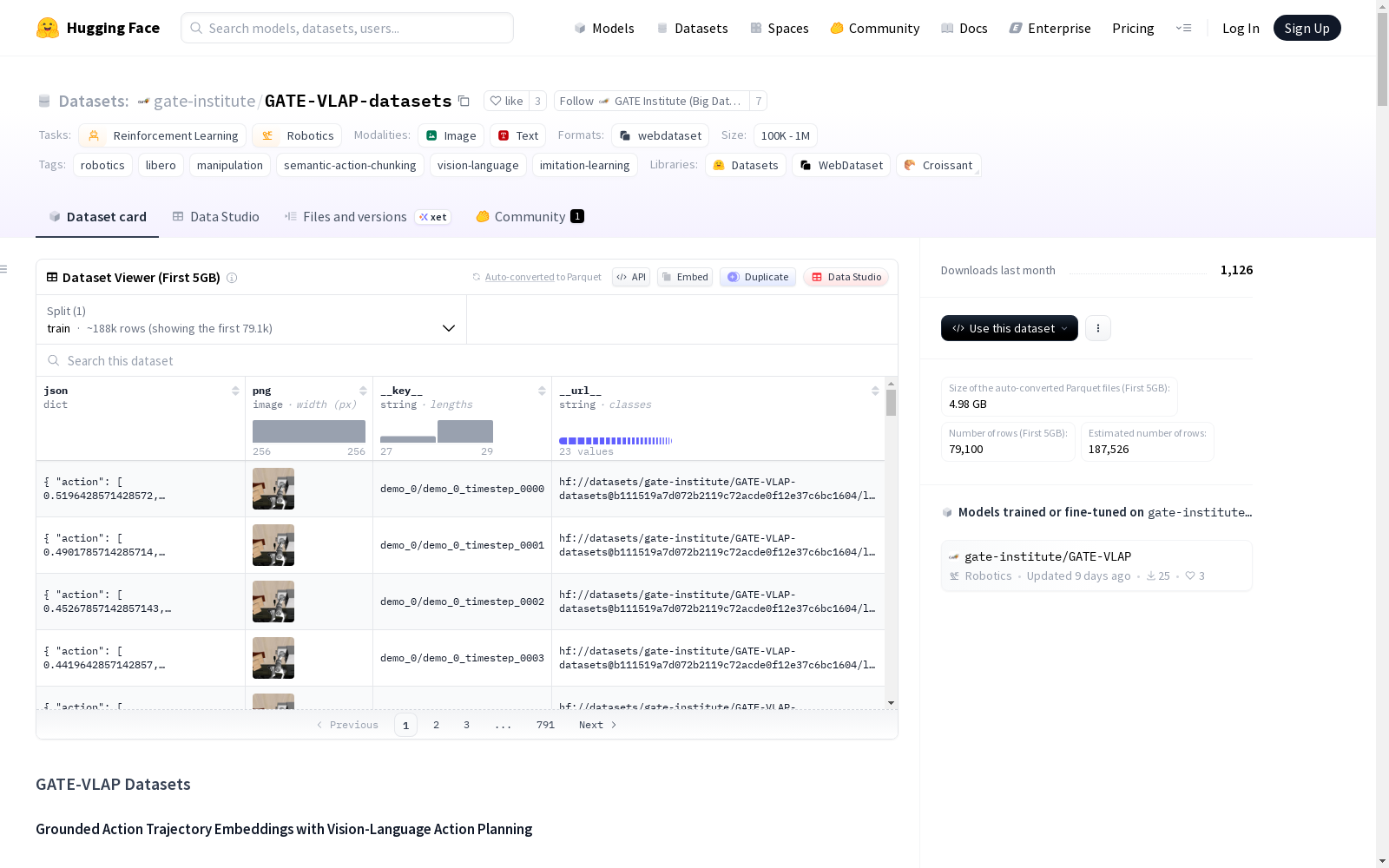The image size is (1389, 868).
Task: Click the demo_0/demo_0_timestep_0001 cell
Action: (x=462, y=545)
